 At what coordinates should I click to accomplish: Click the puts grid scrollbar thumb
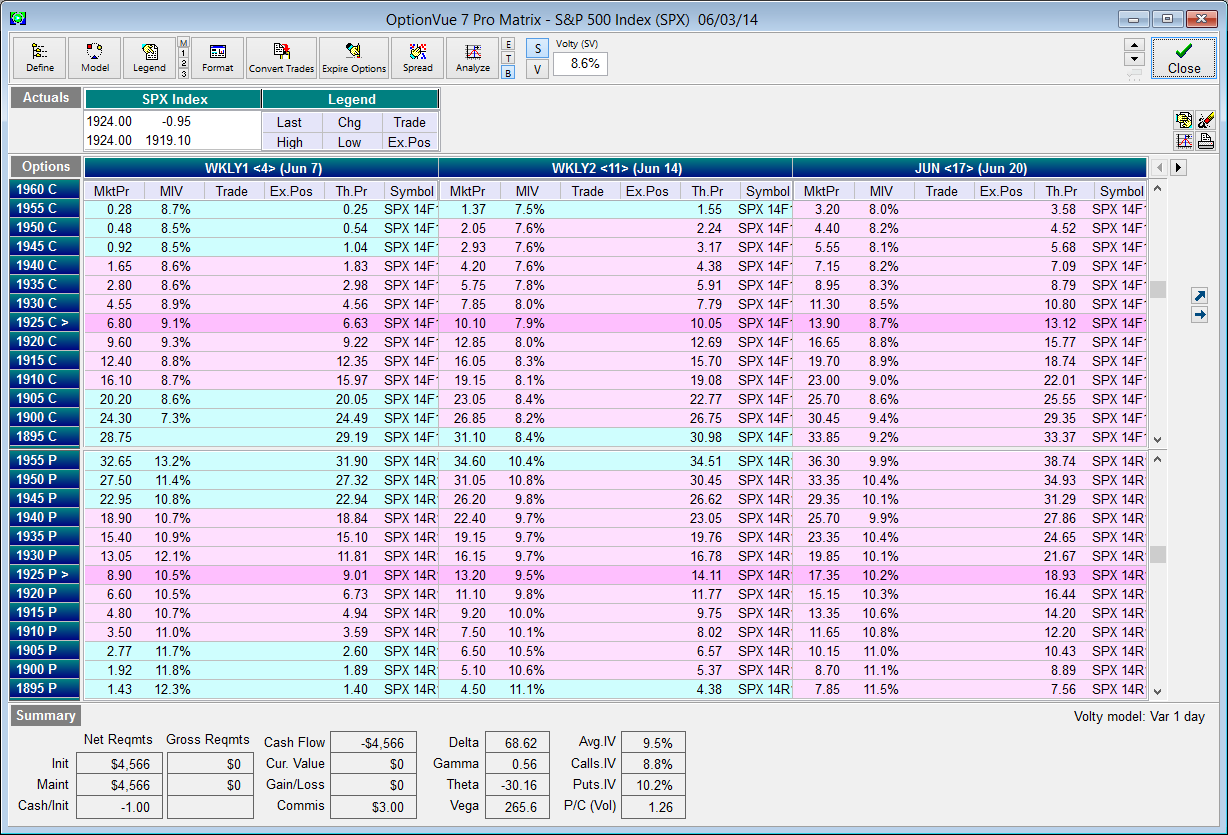click(x=1158, y=554)
